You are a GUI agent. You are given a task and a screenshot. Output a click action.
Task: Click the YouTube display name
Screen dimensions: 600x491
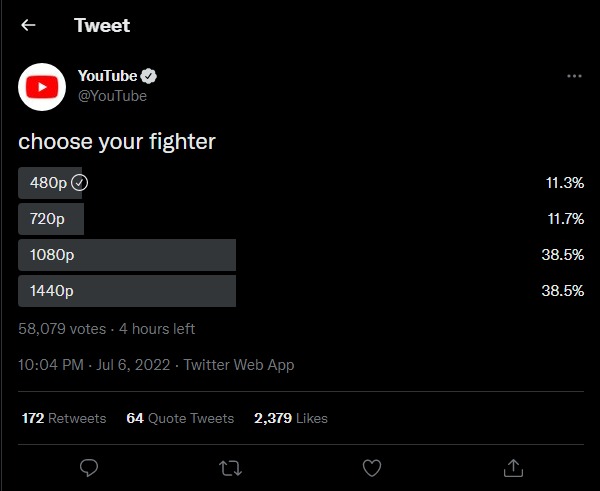[x=108, y=76]
